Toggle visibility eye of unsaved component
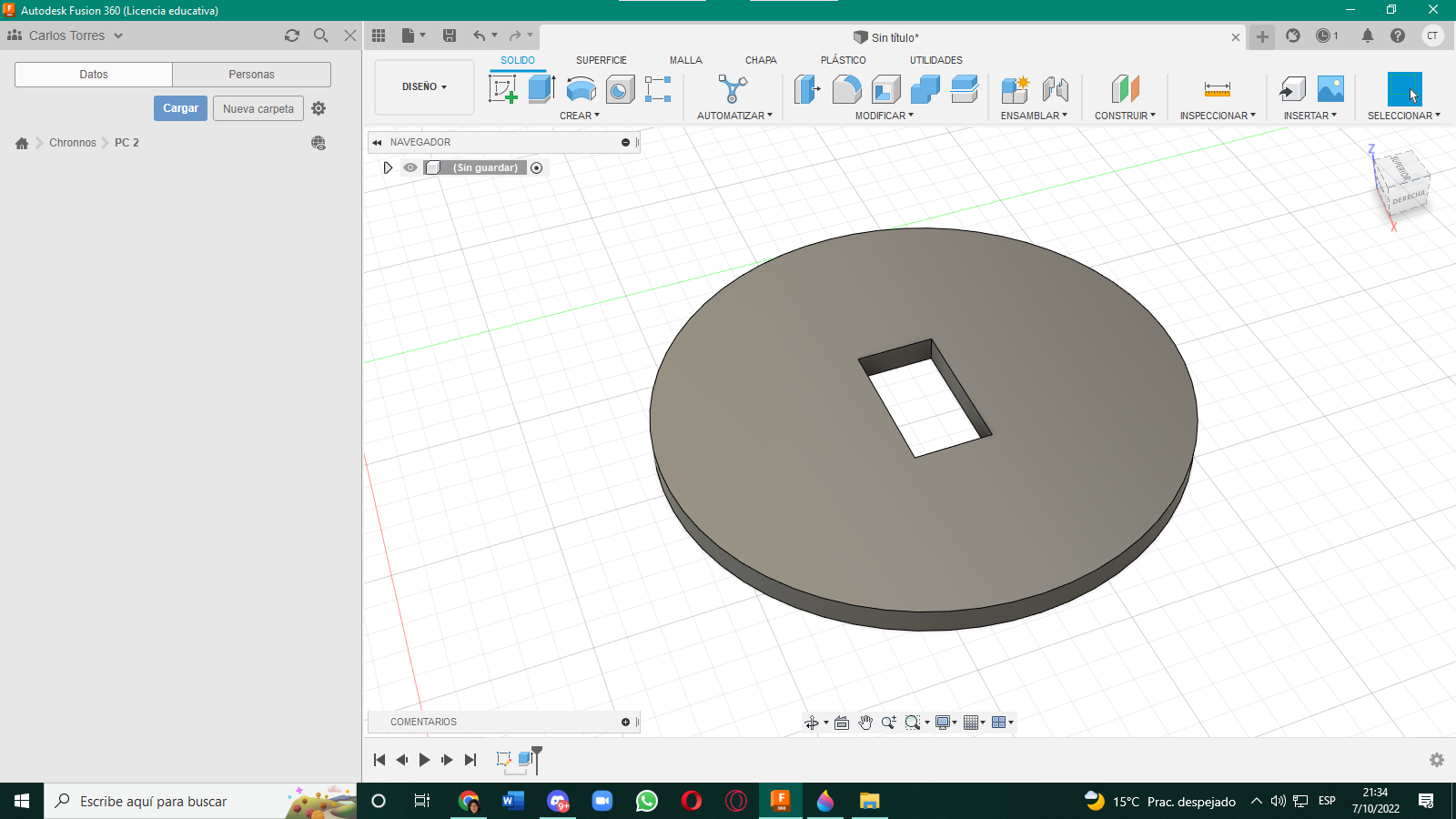The height and width of the screenshot is (819, 1456). [x=410, y=167]
